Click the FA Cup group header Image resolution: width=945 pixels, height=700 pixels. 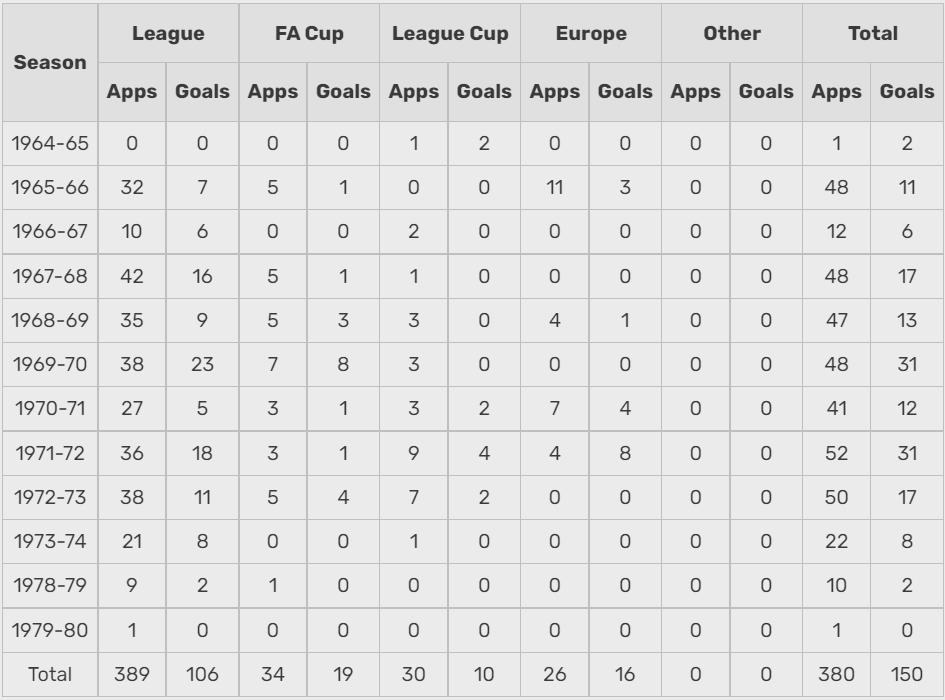pyautogui.click(x=309, y=33)
